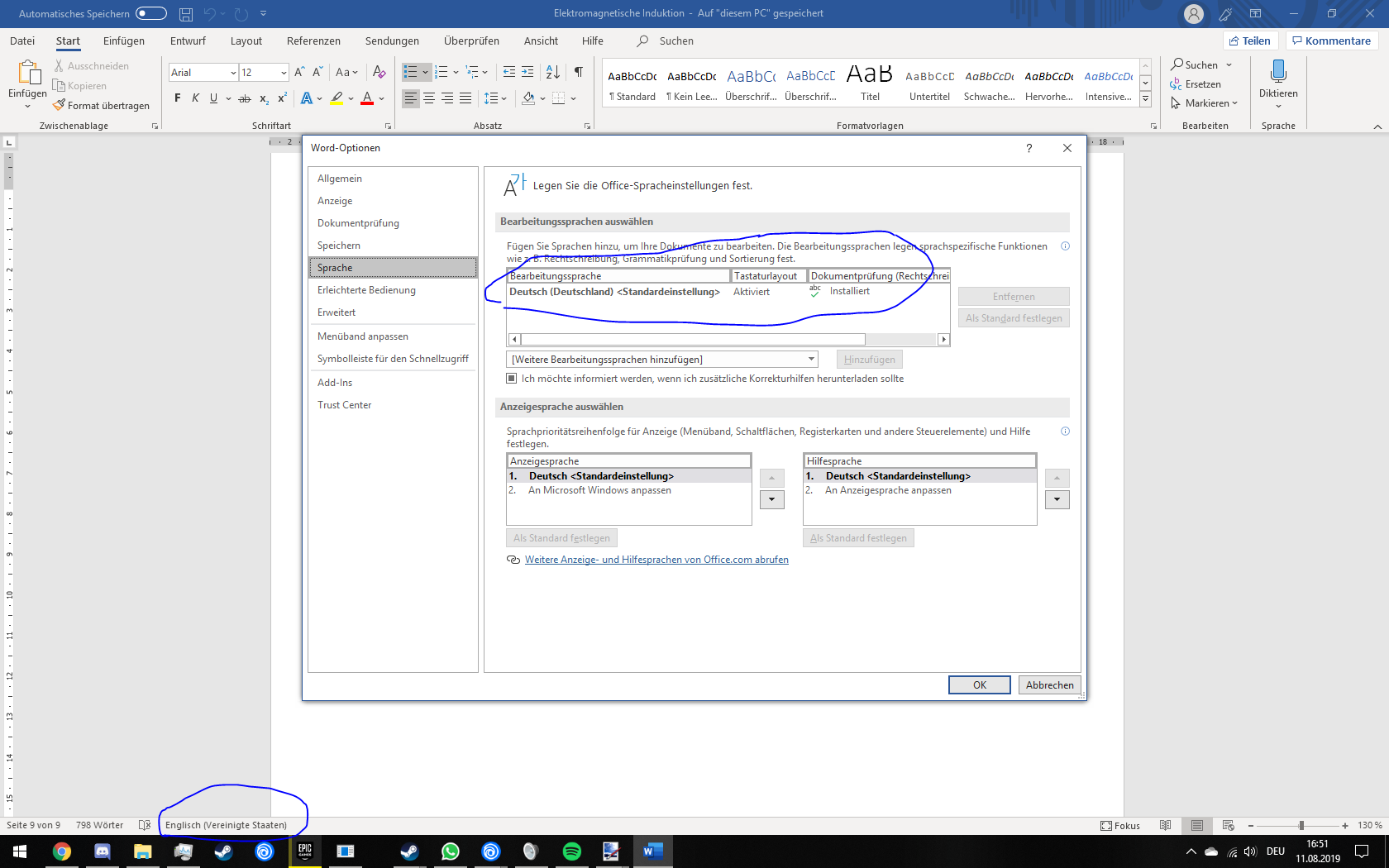This screenshot has width=1389, height=868.
Task: Toggle the Automatisches Speichern switch
Action: click(151, 13)
